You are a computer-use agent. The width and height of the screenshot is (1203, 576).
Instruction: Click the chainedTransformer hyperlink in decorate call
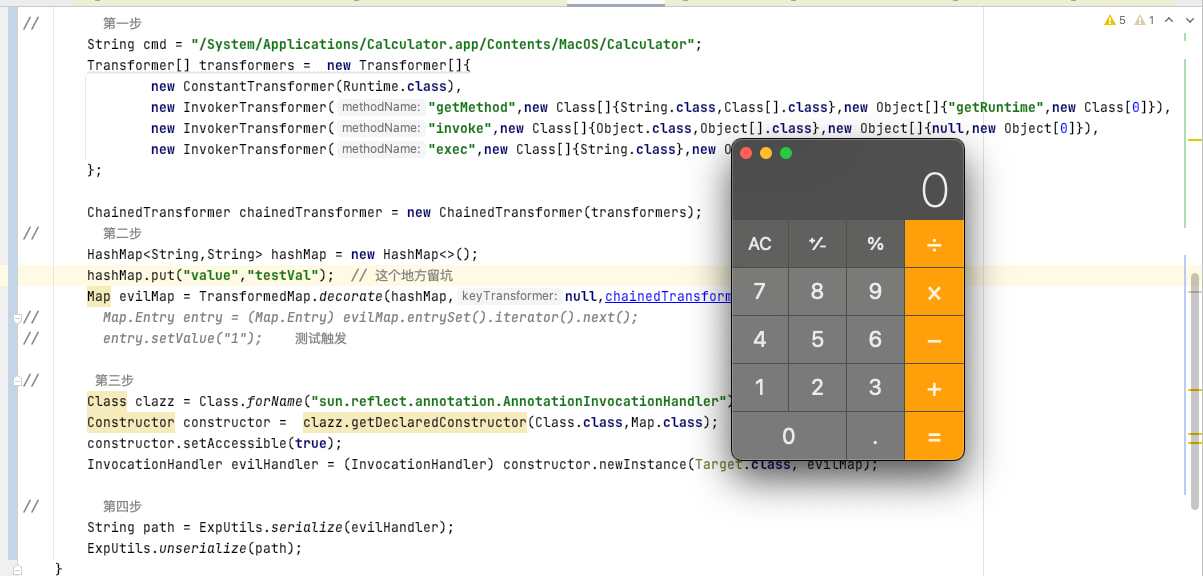click(669, 296)
